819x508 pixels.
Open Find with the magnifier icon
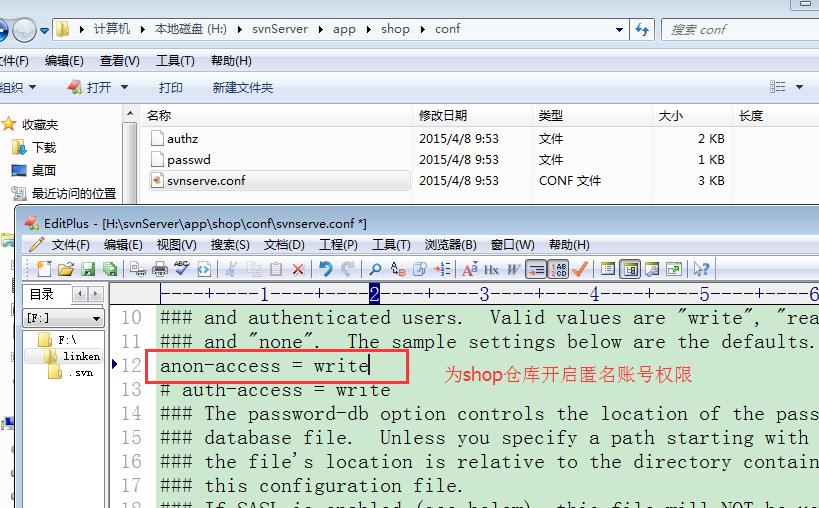(375, 269)
